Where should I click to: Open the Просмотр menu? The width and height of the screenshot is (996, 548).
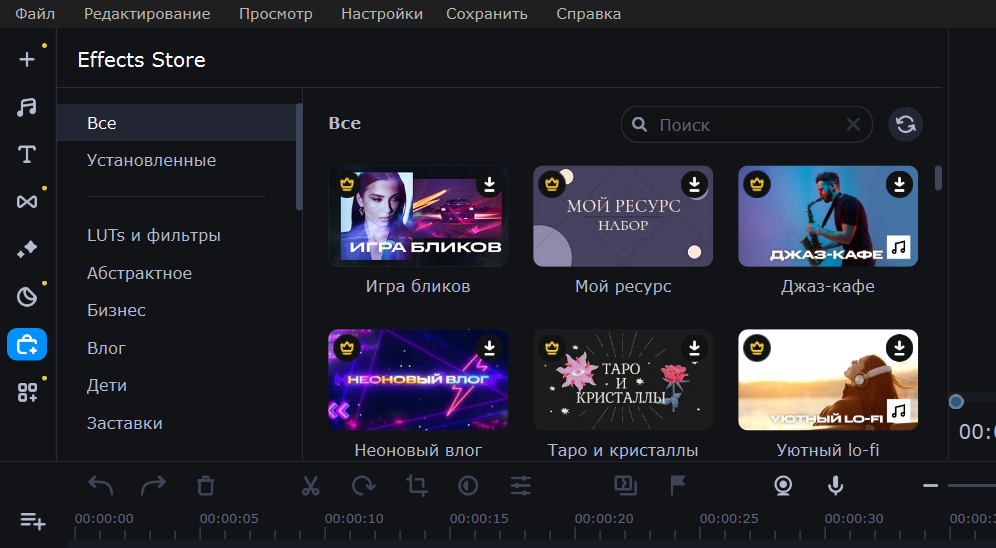[276, 14]
